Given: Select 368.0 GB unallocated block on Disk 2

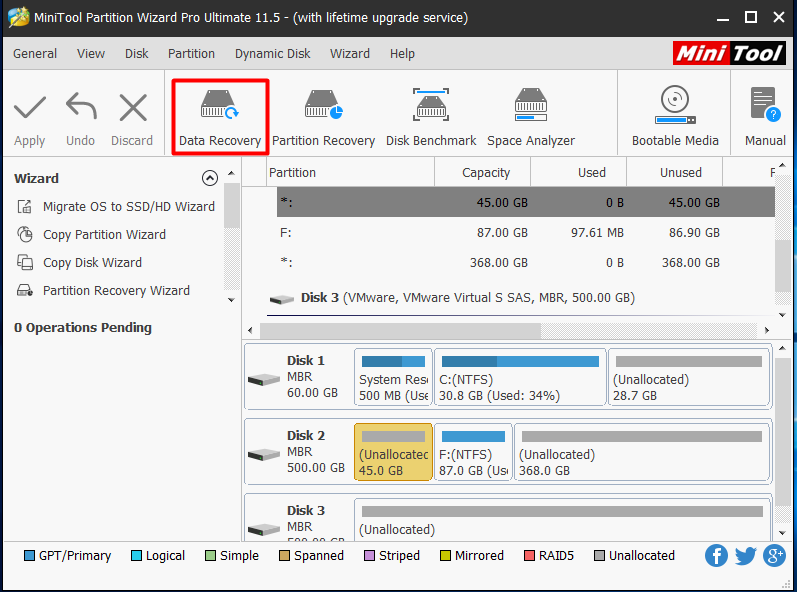Looking at the screenshot, I should (642, 452).
